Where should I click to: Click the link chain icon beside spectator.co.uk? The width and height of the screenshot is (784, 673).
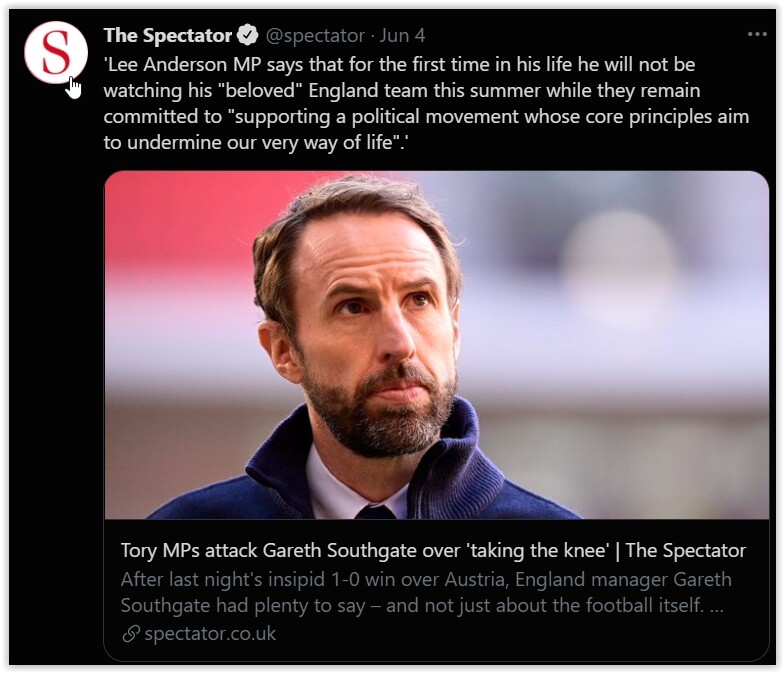(130, 633)
